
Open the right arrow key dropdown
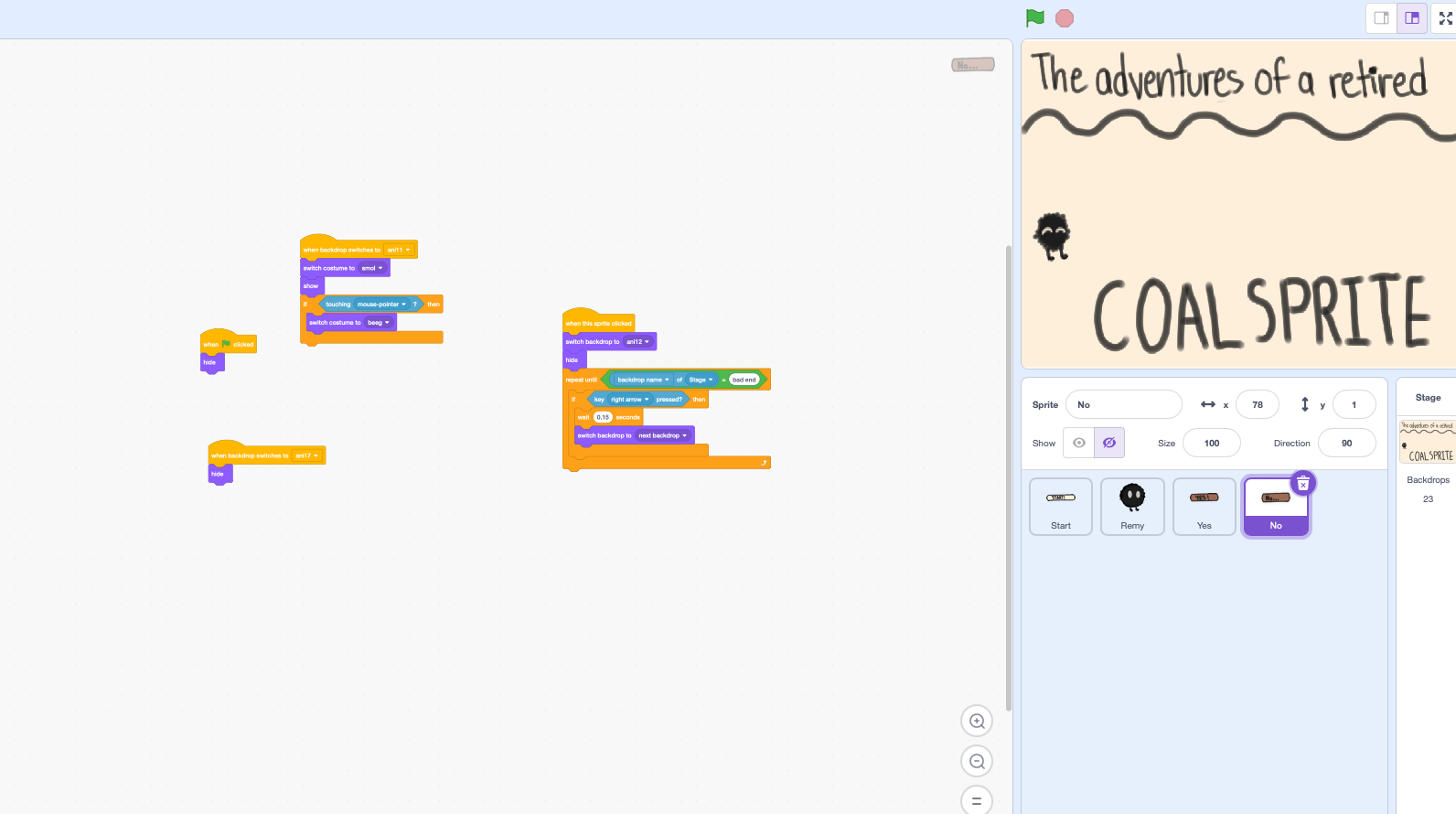click(630, 400)
